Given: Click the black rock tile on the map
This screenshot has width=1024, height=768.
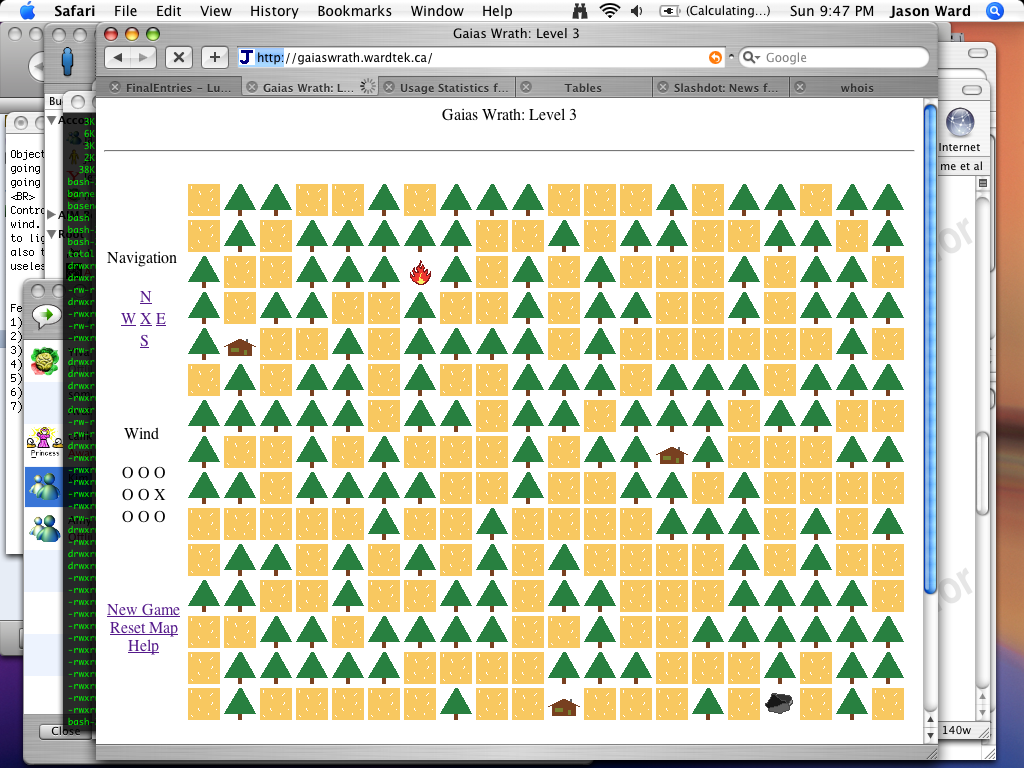Looking at the screenshot, I should (x=778, y=703).
